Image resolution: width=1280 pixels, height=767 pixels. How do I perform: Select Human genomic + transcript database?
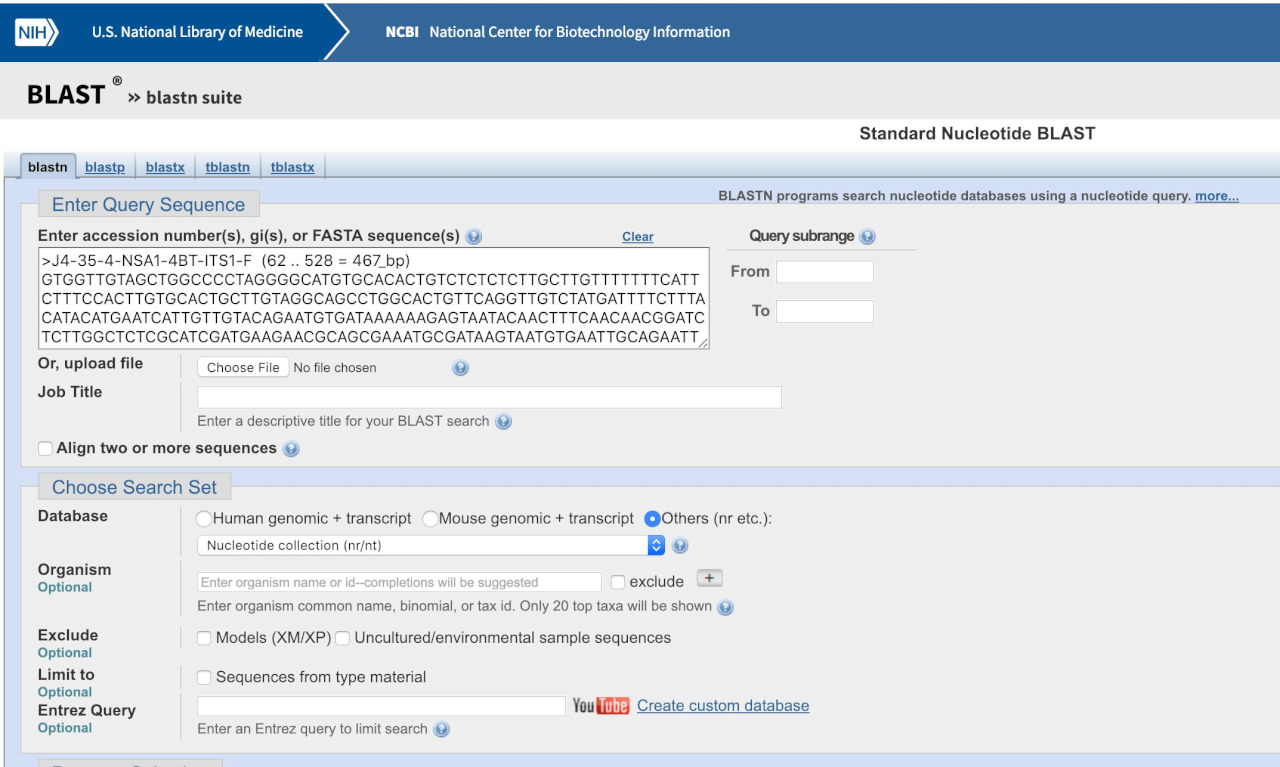pyautogui.click(x=204, y=519)
